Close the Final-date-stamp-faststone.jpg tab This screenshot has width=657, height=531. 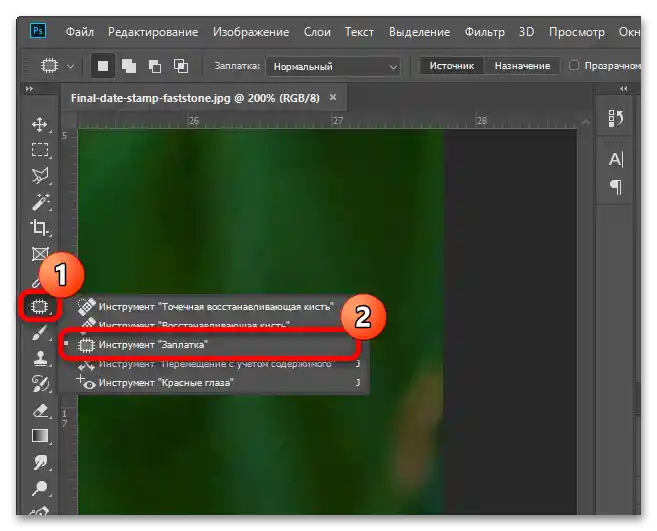tap(333, 97)
